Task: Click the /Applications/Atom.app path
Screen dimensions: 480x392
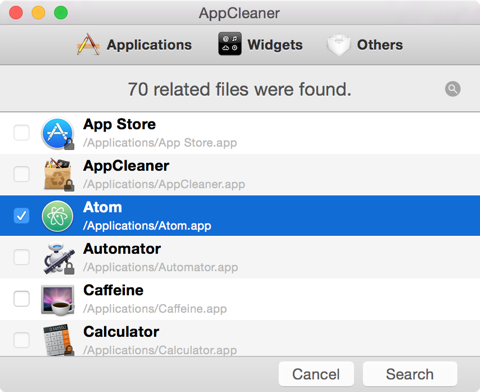Action: click(x=147, y=226)
